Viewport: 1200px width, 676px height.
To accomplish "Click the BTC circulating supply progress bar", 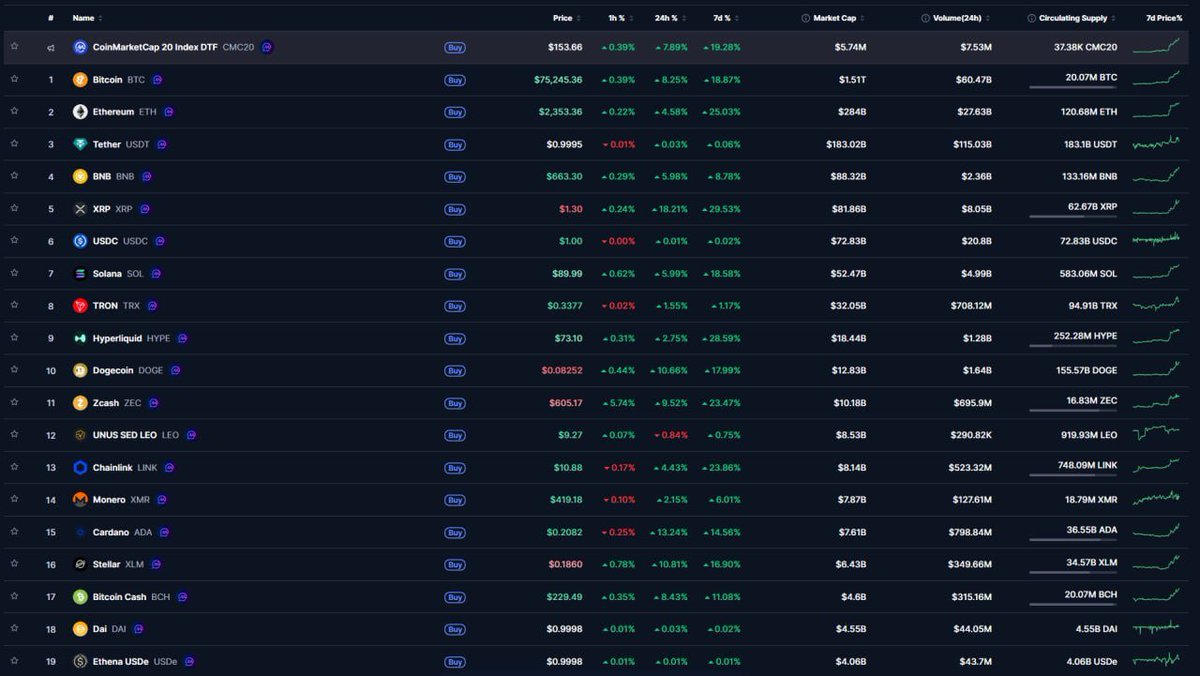I will (1073, 87).
